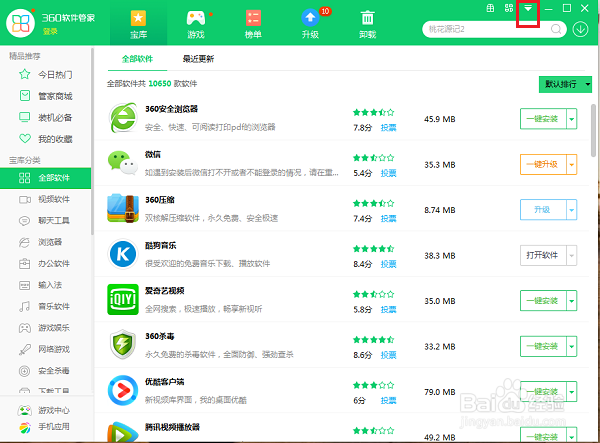Click the 360安全浏览器 app icon
This screenshot has width=600, height=443.
122,117
